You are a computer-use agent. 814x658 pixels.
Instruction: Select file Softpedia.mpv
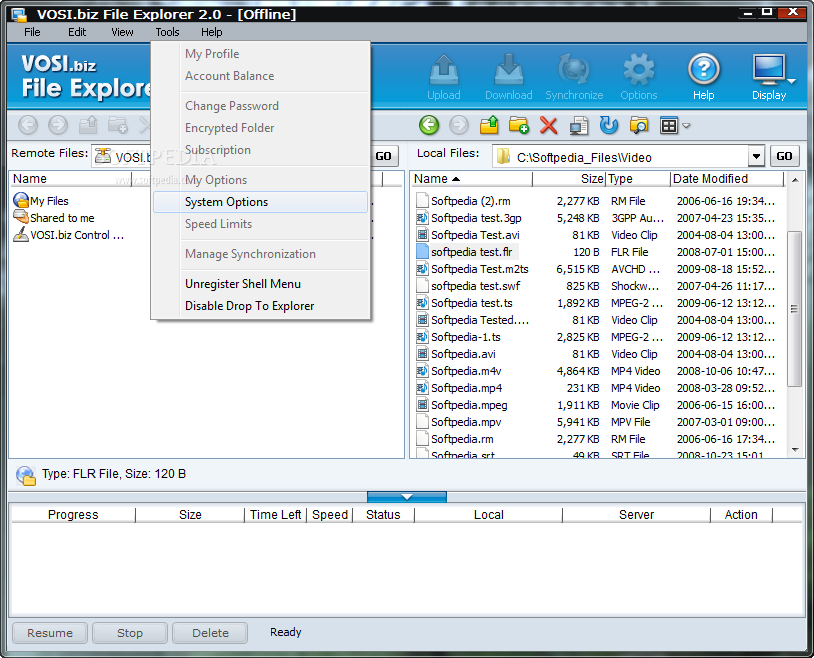coord(466,422)
